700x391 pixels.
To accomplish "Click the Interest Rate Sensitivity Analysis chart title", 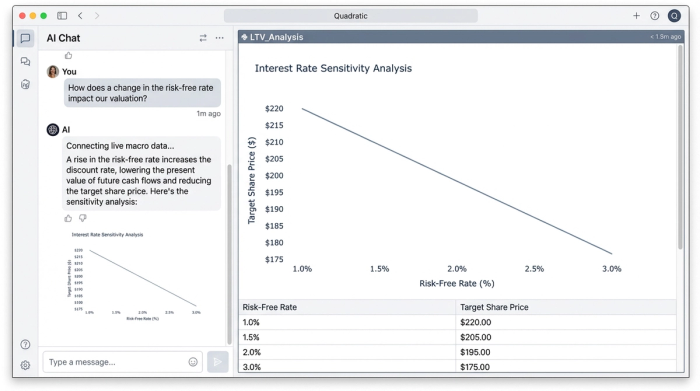I will (x=333, y=68).
